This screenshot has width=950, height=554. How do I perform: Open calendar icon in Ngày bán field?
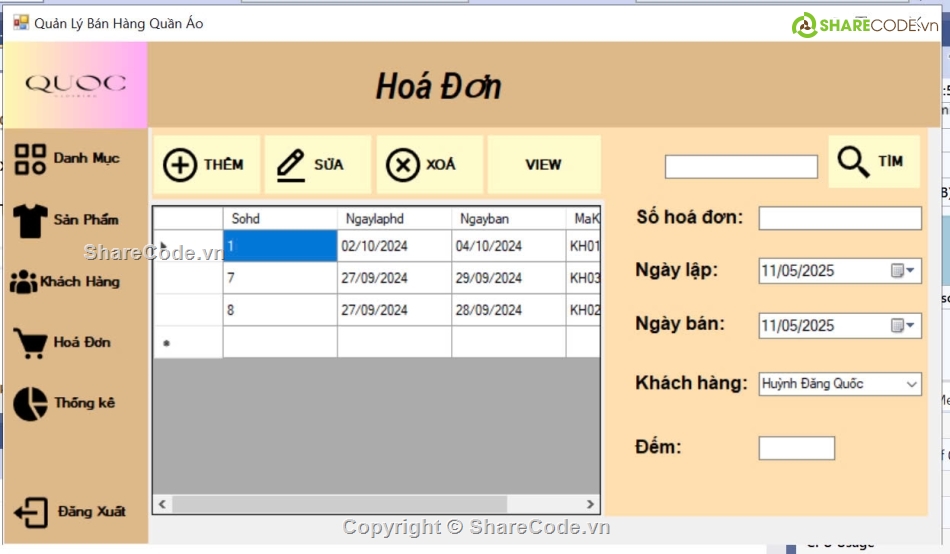pos(897,325)
